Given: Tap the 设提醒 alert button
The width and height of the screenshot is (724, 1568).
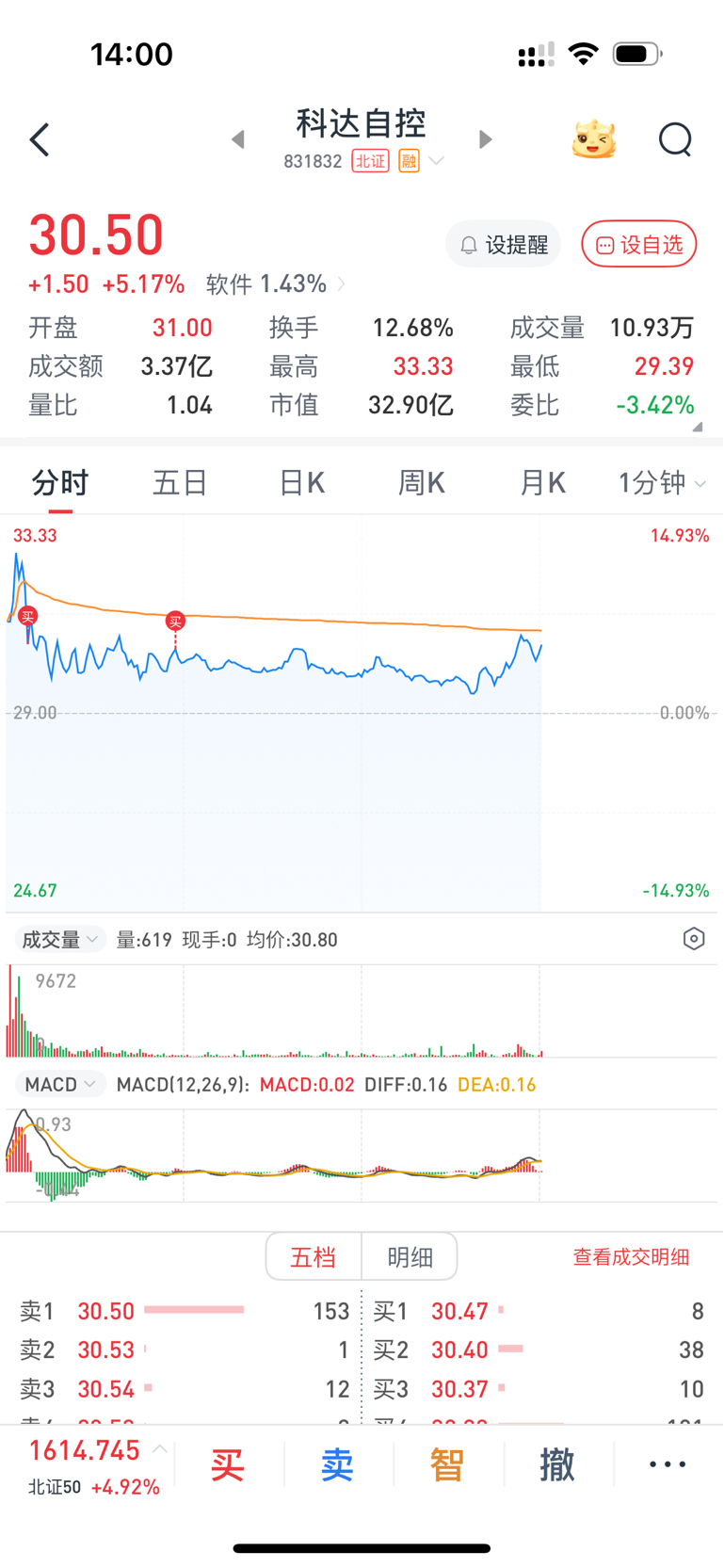Looking at the screenshot, I should tap(504, 245).
